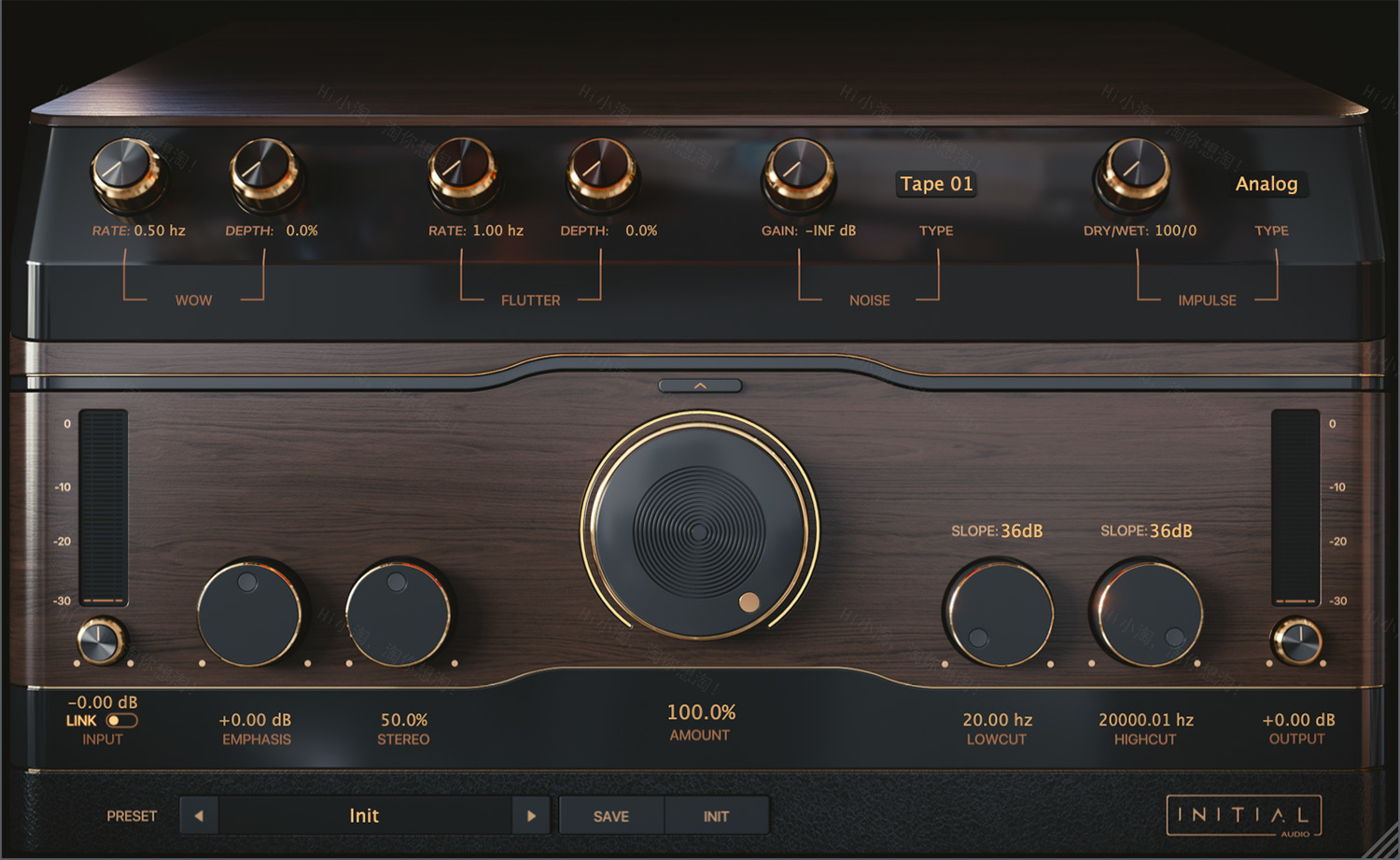Click the Init preset name field
Viewport: 1400px width, 860px height.
pyautogui.click(x=364, y=815)
